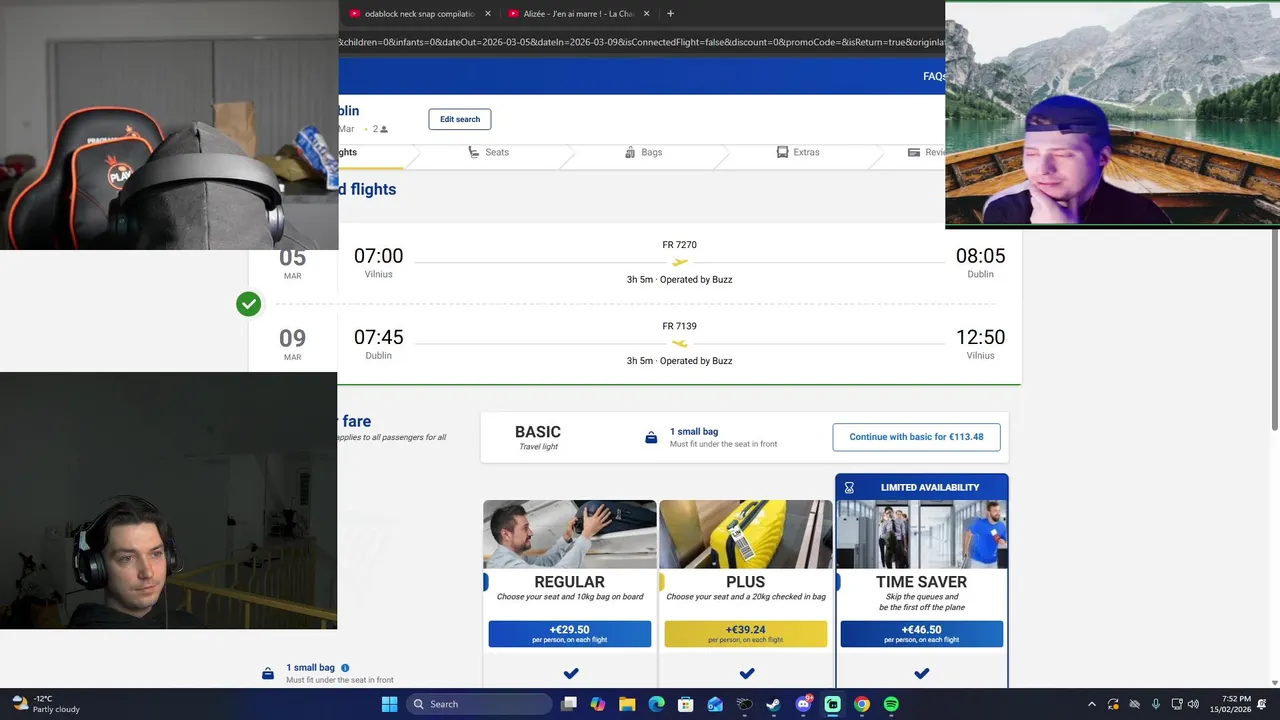Image resolution: width=1280 pixels, height=720 pixels.
Task: Click the info icon next to 1 small bag
Action: pyautogui.click(x=345, y=668)
